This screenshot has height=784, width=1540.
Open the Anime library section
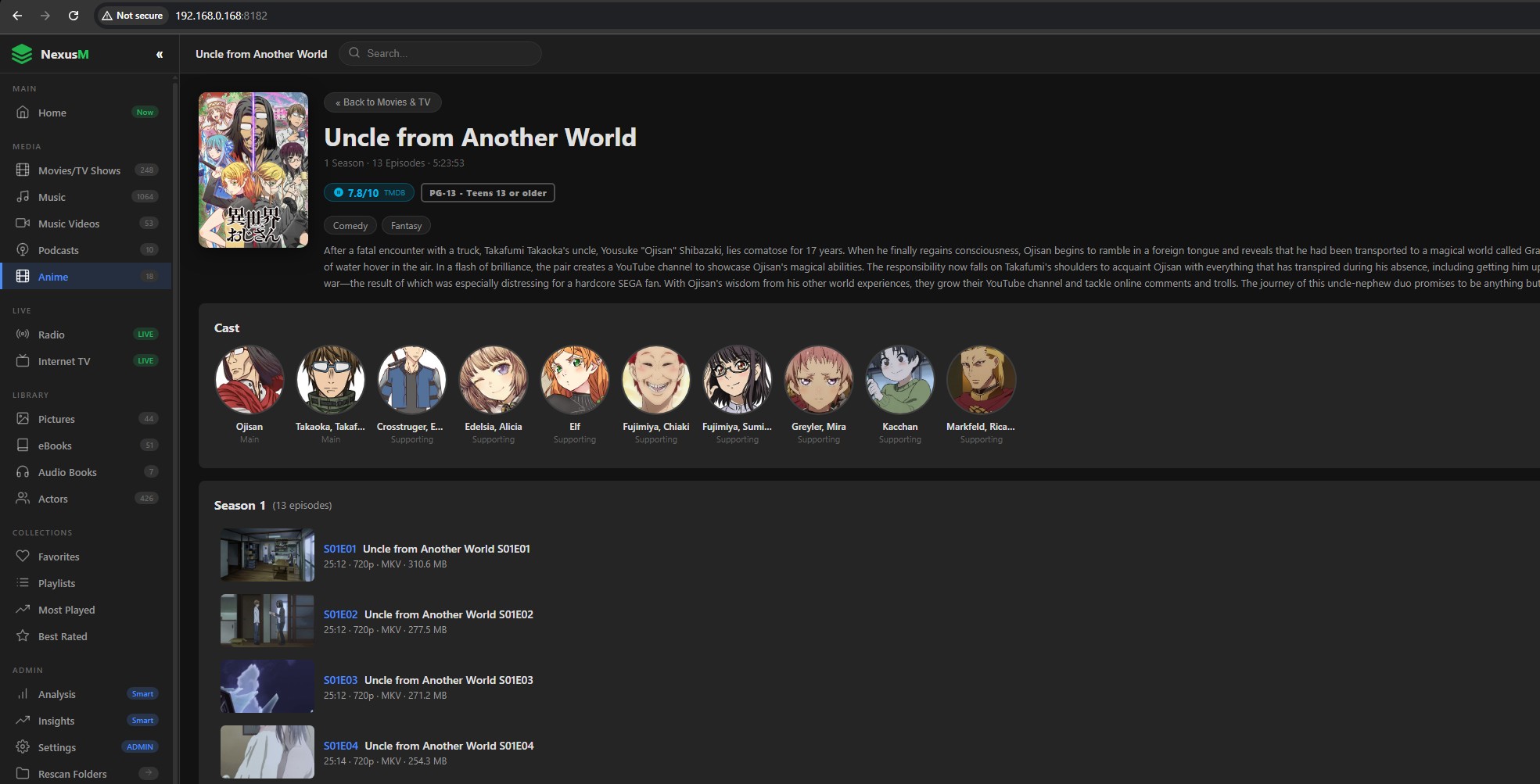click(55, 276)
